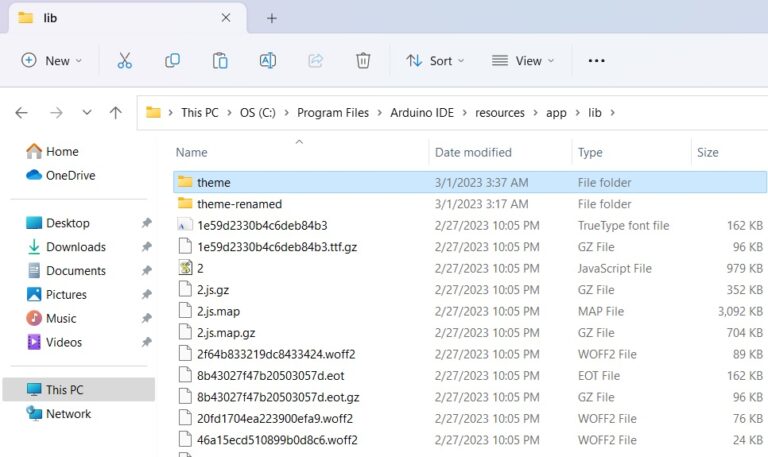The image size is (768, 457).
Task: Select This PC in navigation pane
Action: click(x=78, y=390)
